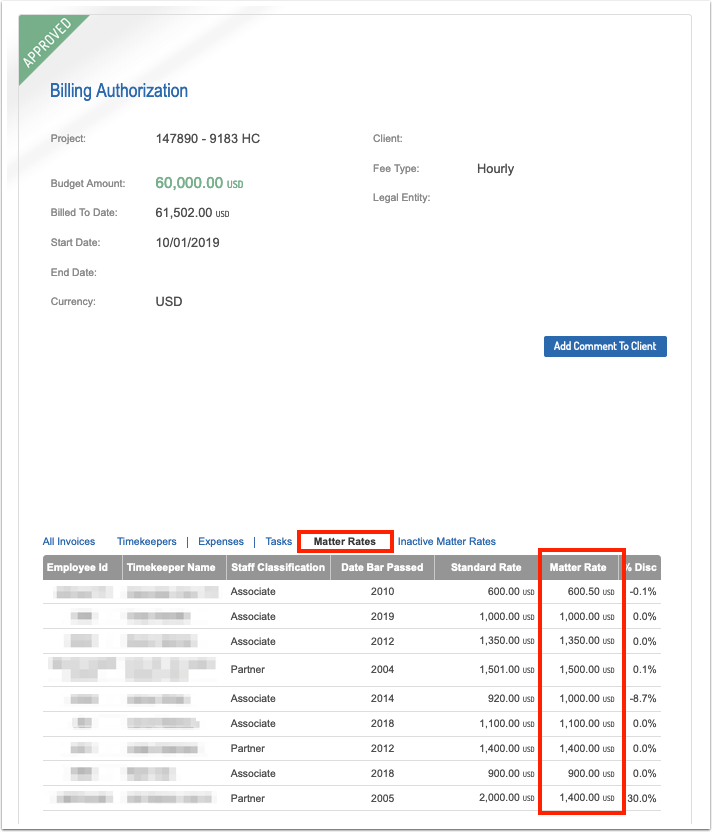The image size is (712, 832).
Task: Switch to the Timekeepers tab
Action: (x=146, y=541)
